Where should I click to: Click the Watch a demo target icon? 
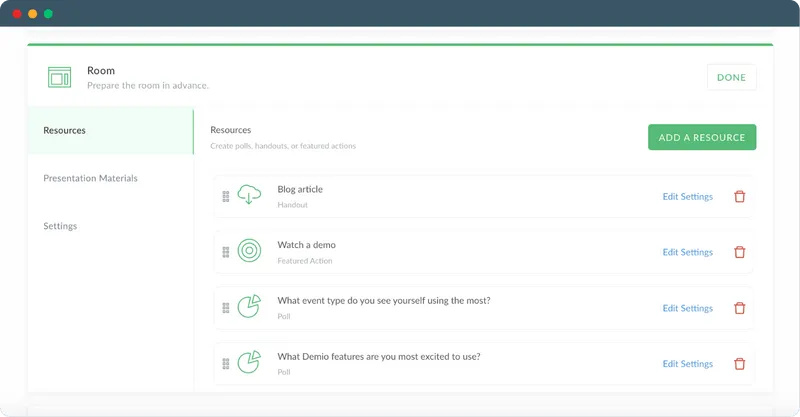(x=249, y=251)
